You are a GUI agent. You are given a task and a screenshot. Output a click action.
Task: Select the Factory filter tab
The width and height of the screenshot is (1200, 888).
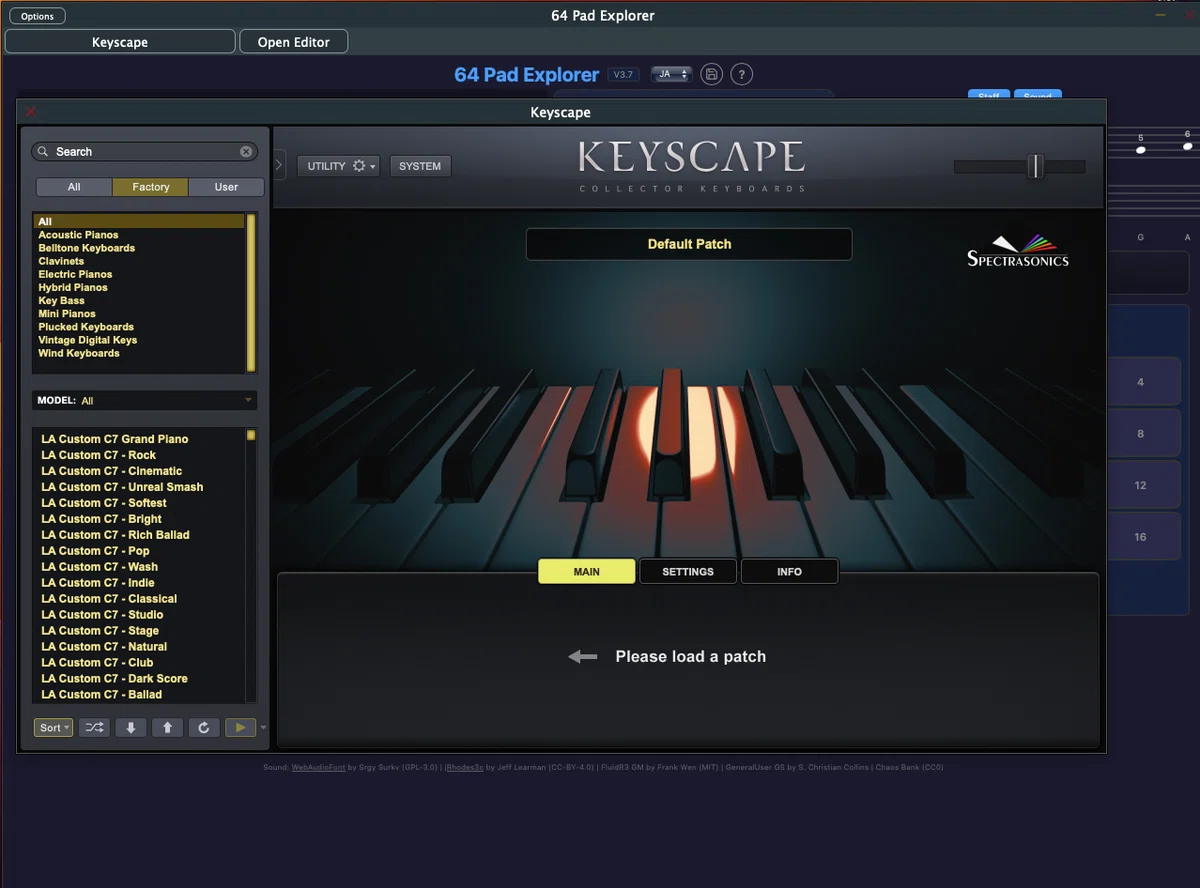point(150,187)
